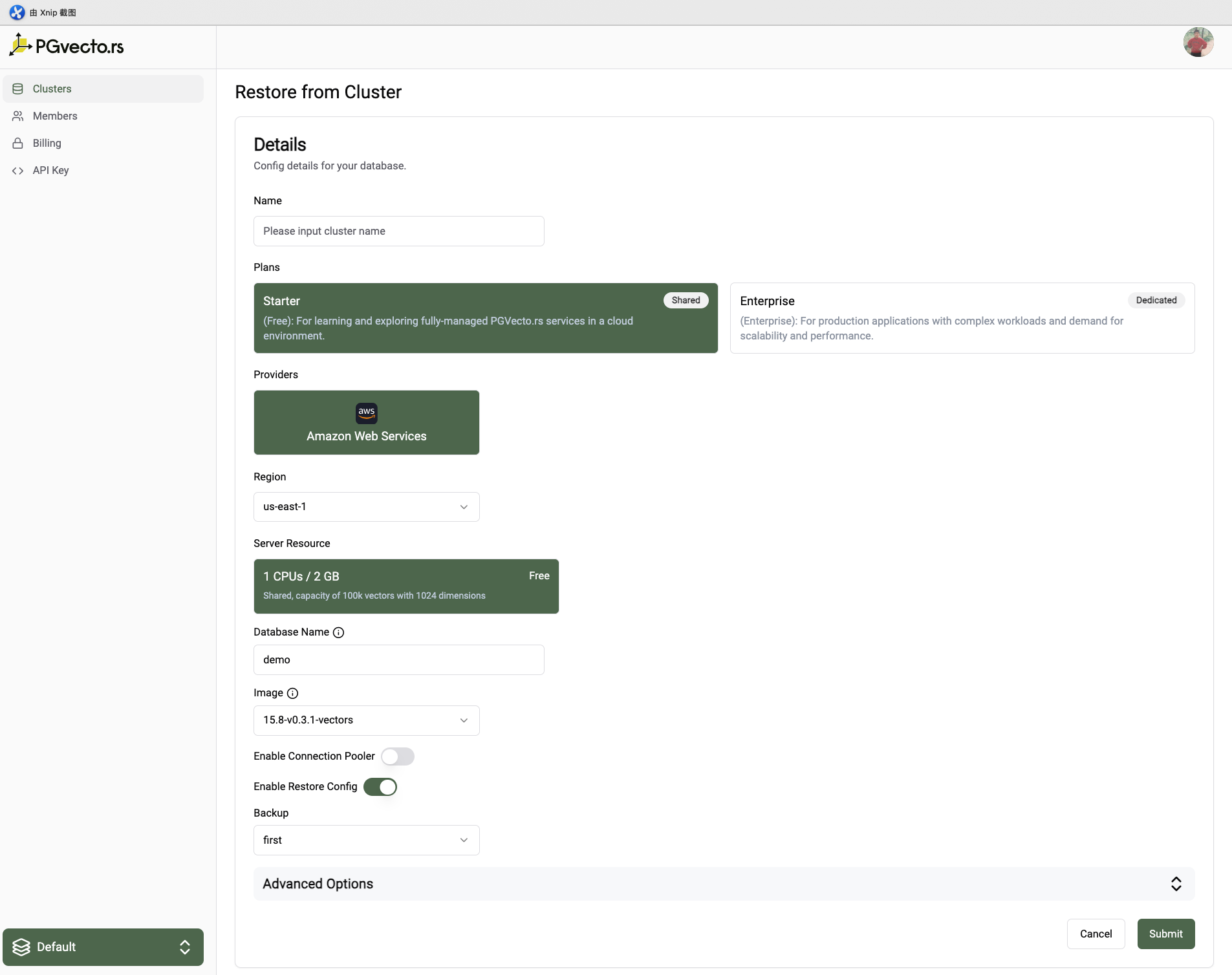Click the layers icon beside Default

click(x=21, y=947)
